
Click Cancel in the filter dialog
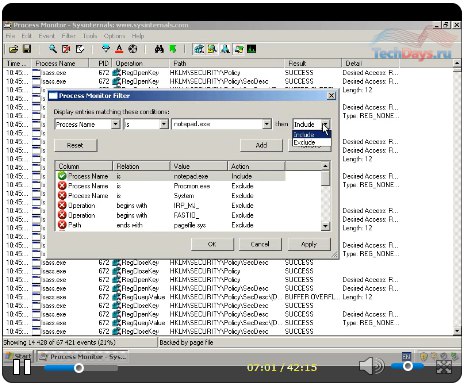pyautogui.click(x=260, y=244)
